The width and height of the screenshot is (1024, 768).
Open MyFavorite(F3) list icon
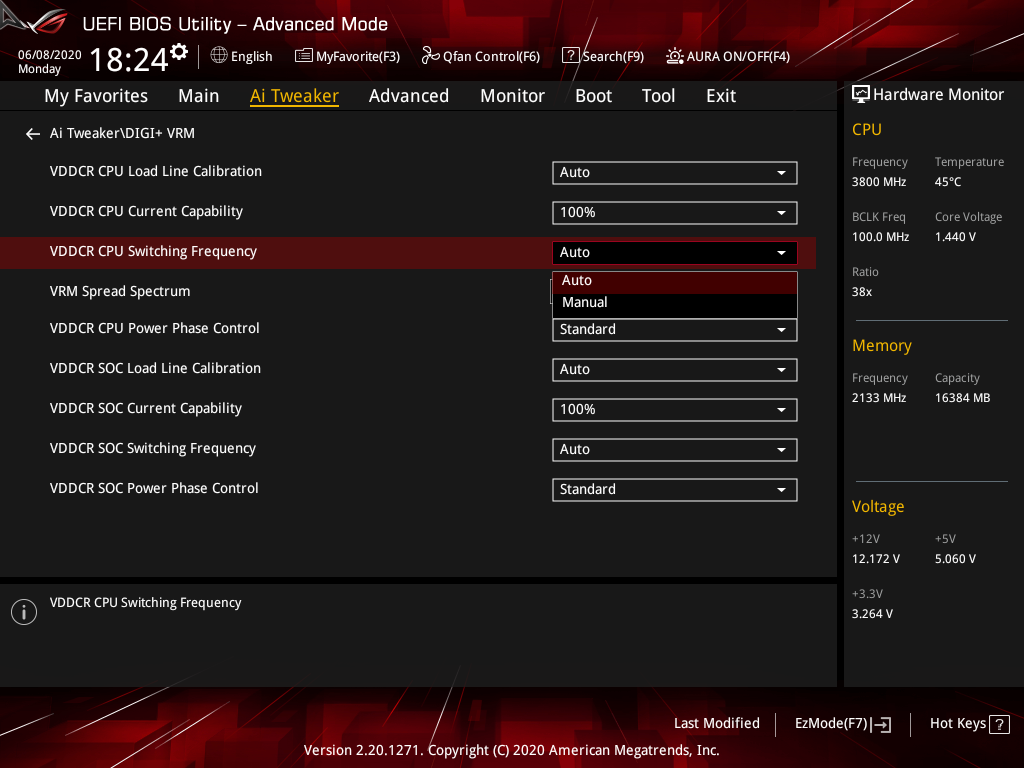pyautogui.click(x=303, y=56)
